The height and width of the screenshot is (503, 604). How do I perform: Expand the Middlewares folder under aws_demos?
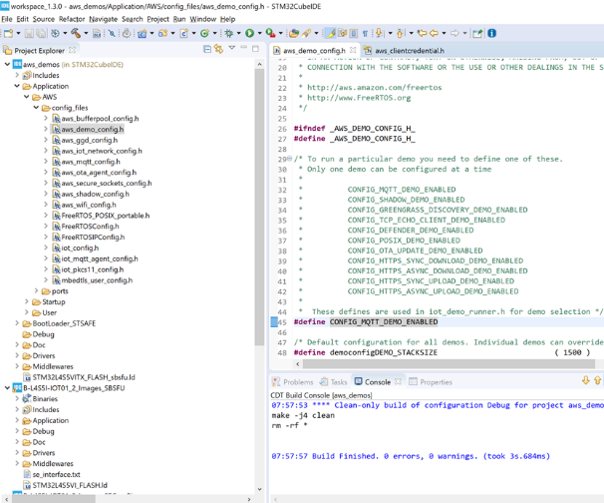click(17, 366)
